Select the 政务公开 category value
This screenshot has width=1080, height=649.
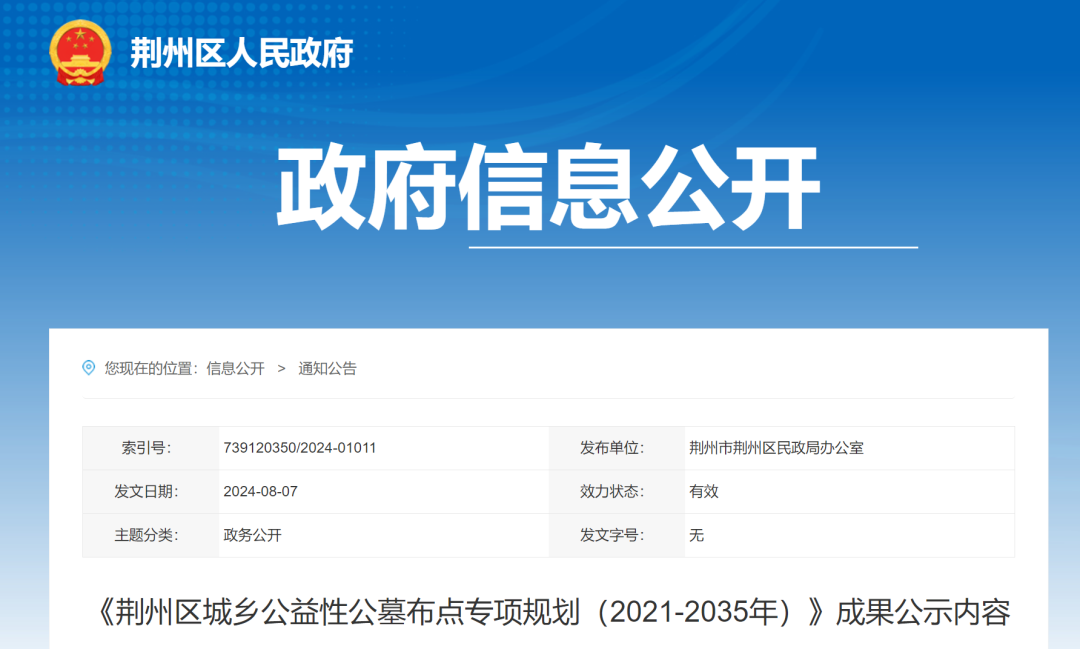pyautogui.click(x=253, y=535)
